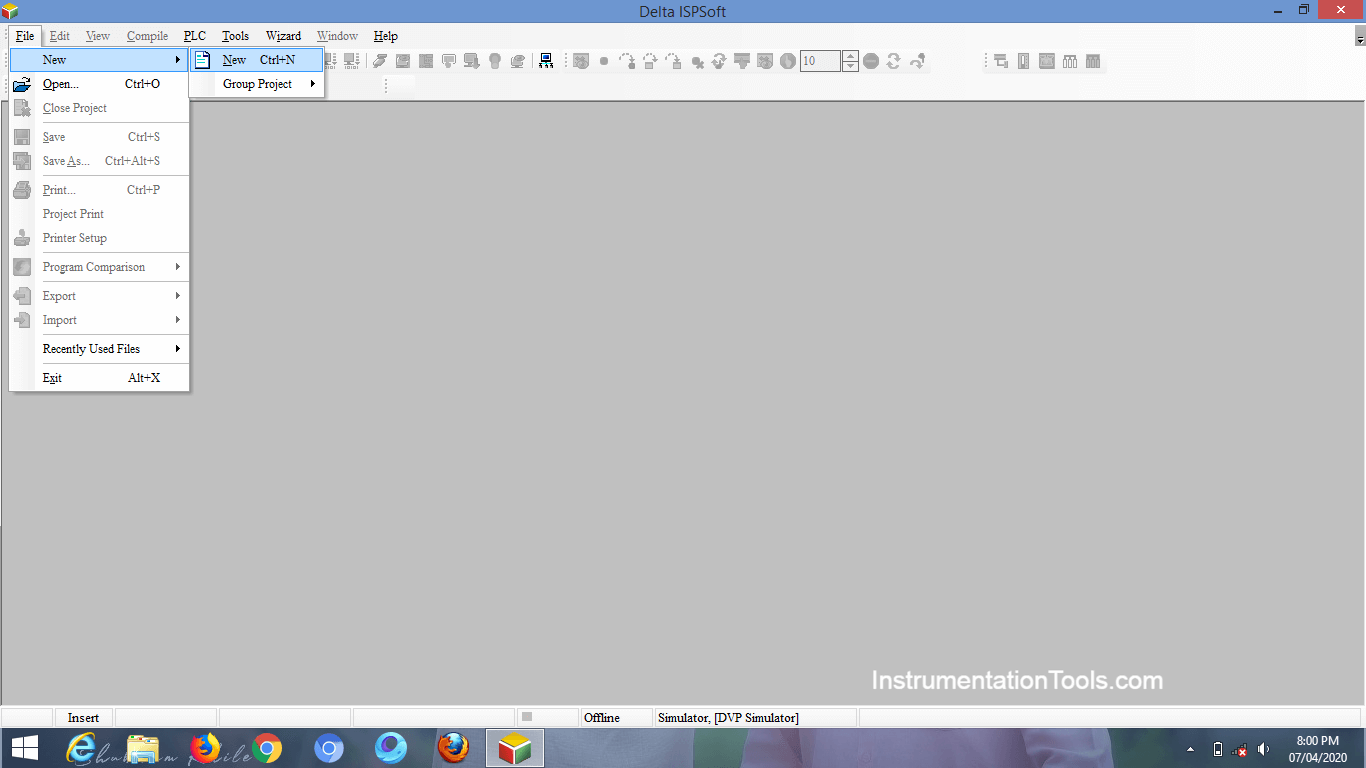Click the Insert status bar entry
Viewport: 1366px width, 768px height.
[x=84, y=717]
